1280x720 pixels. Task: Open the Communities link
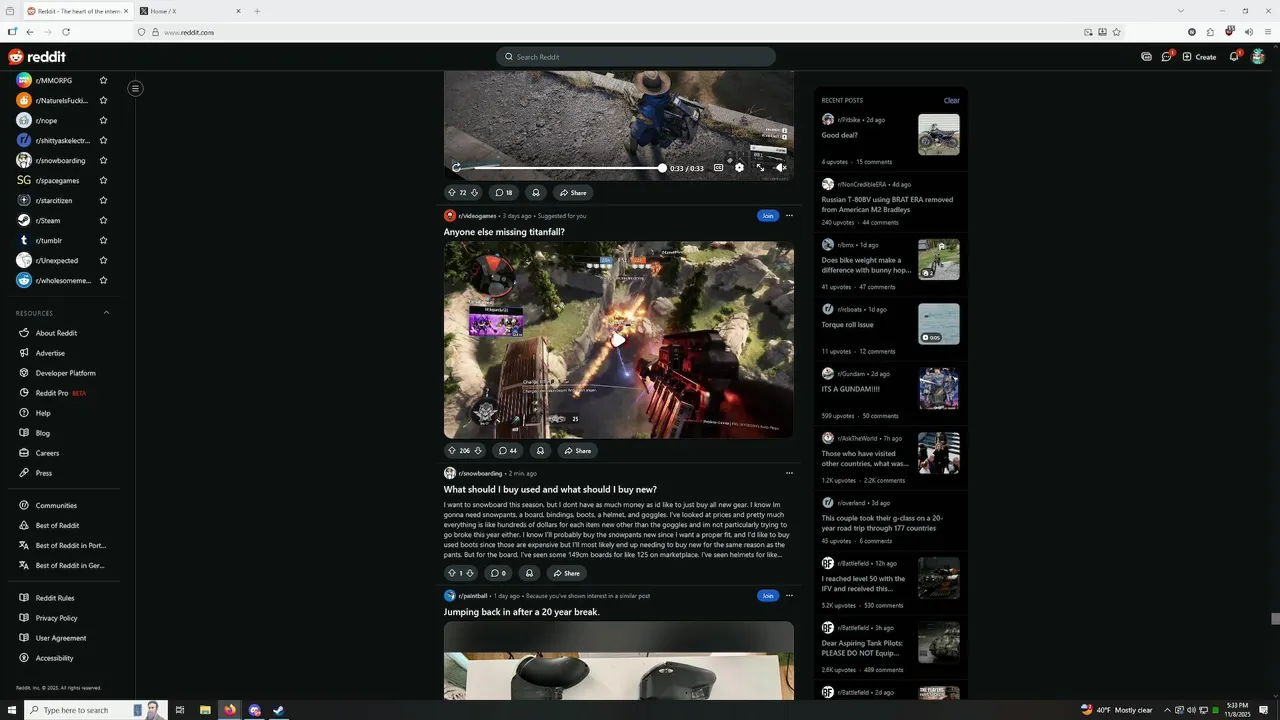tap(56, 505)
